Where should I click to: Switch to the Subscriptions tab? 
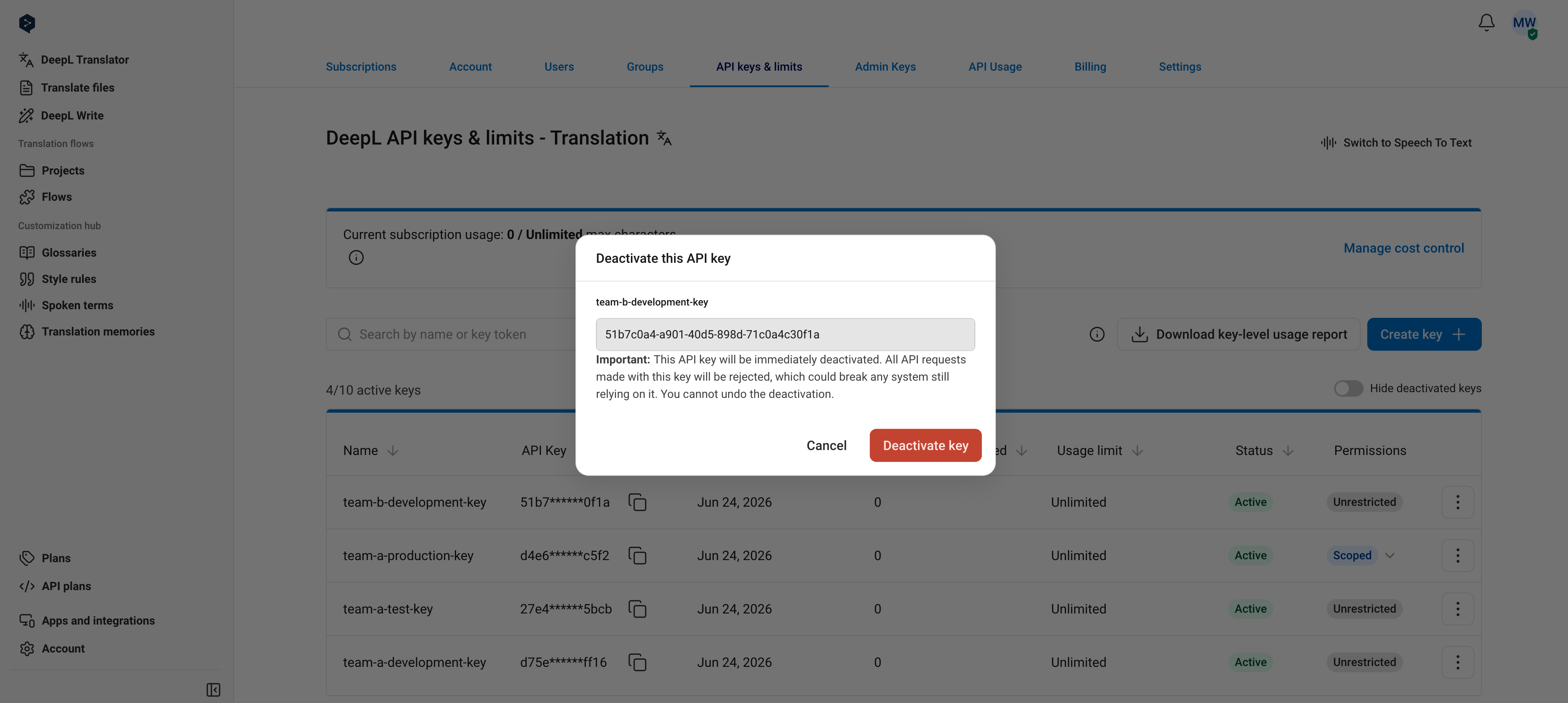tap(361, 67)
